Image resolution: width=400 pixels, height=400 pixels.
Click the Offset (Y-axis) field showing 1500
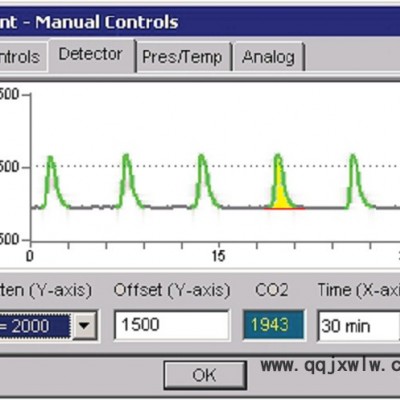[x=172, y=325]
